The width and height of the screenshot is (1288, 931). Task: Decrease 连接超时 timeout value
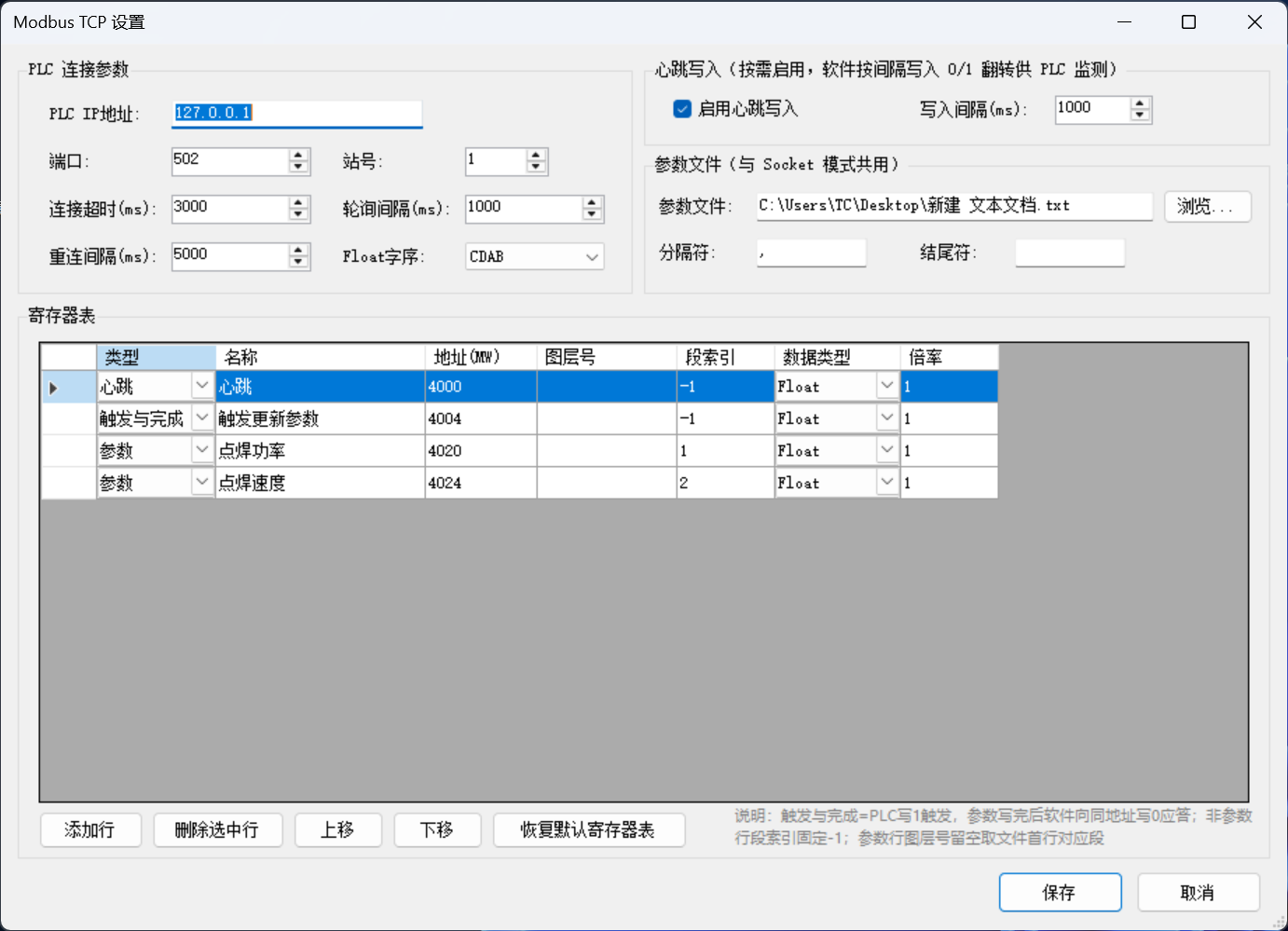pos(298,214)
